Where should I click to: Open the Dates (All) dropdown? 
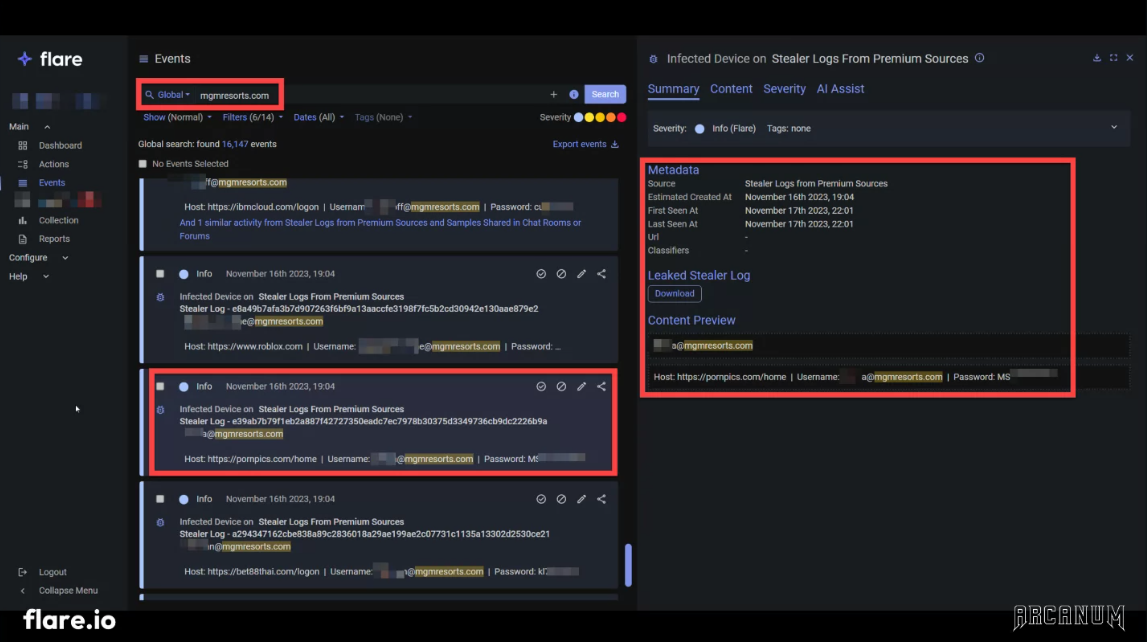tap(318, 117)
